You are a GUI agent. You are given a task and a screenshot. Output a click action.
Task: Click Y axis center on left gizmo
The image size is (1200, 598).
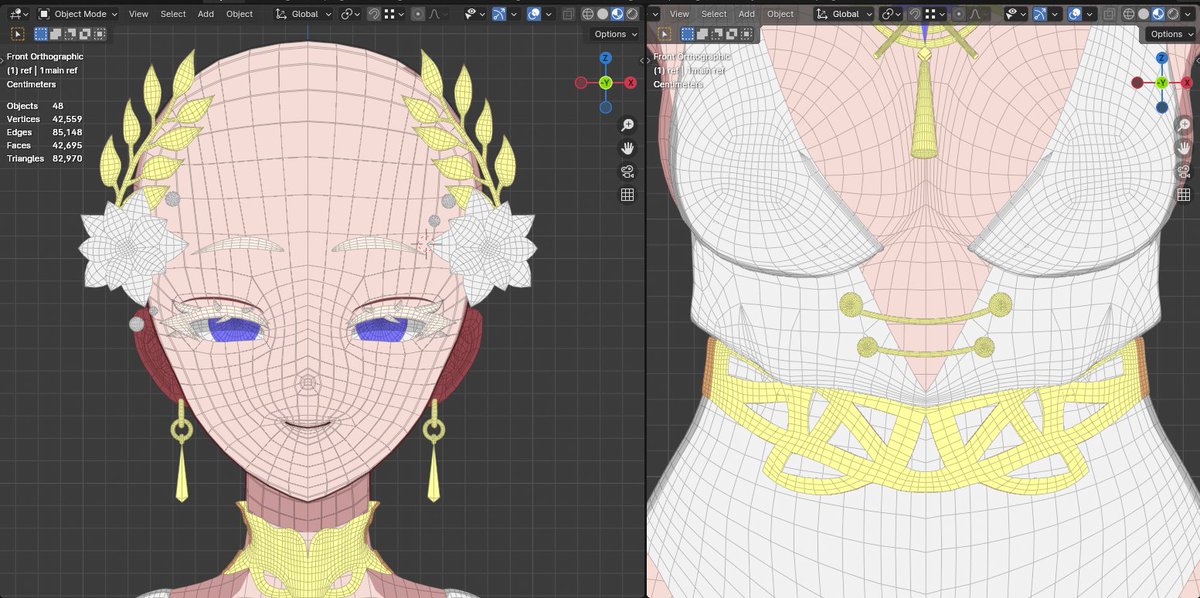tap(605, 82)
